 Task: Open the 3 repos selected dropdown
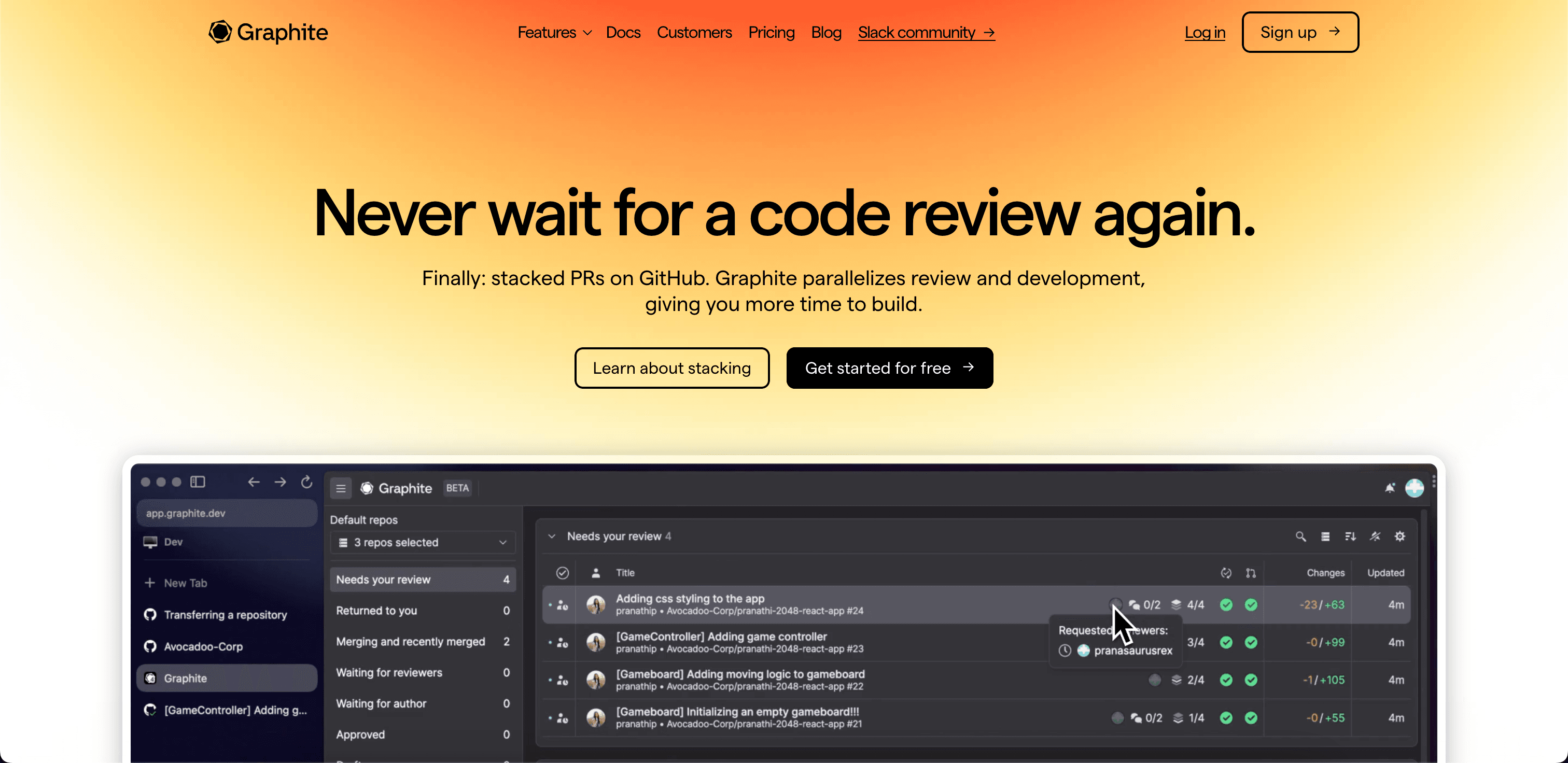[423, 542]
